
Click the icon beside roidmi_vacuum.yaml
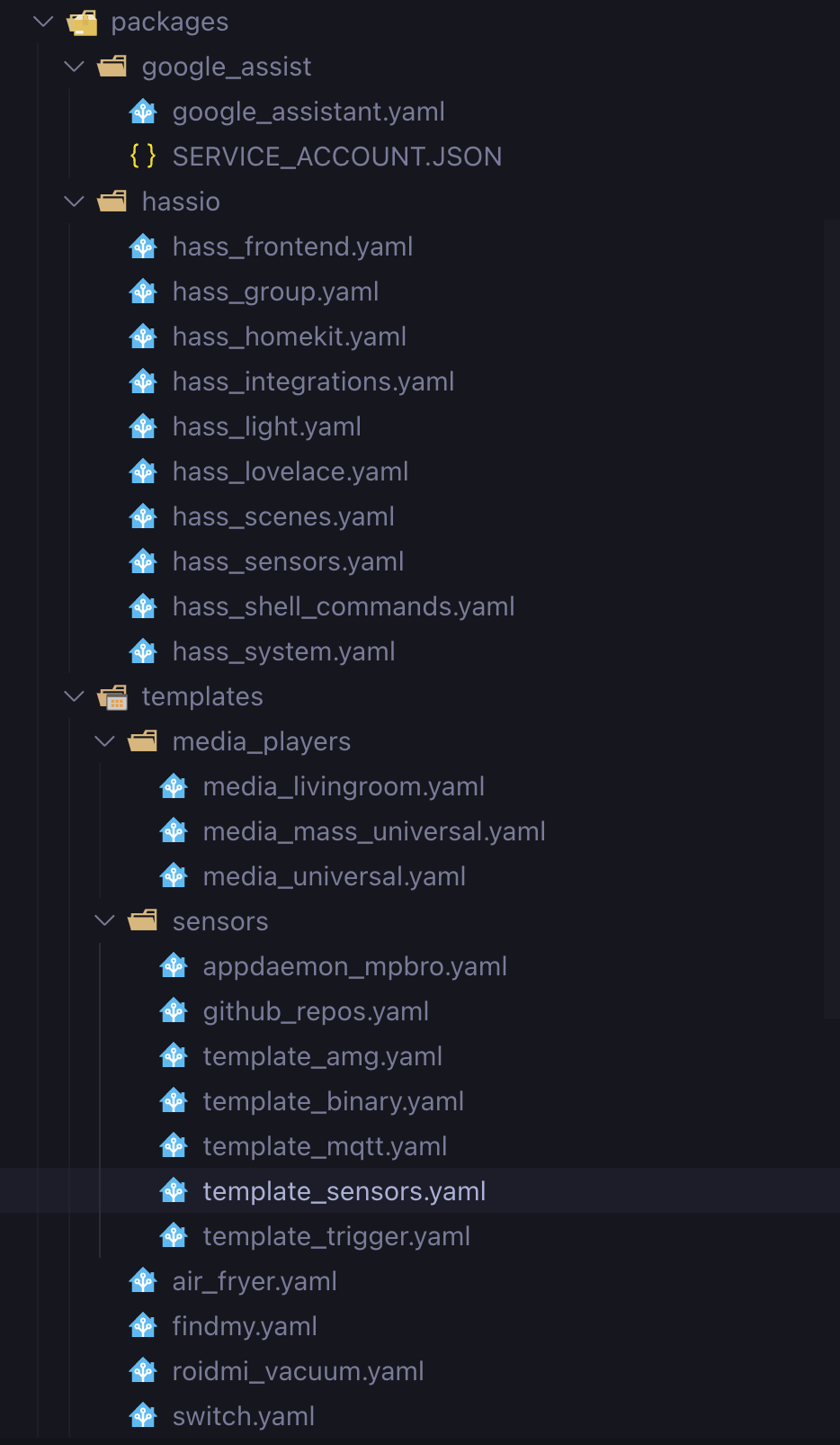point(143,1371)
